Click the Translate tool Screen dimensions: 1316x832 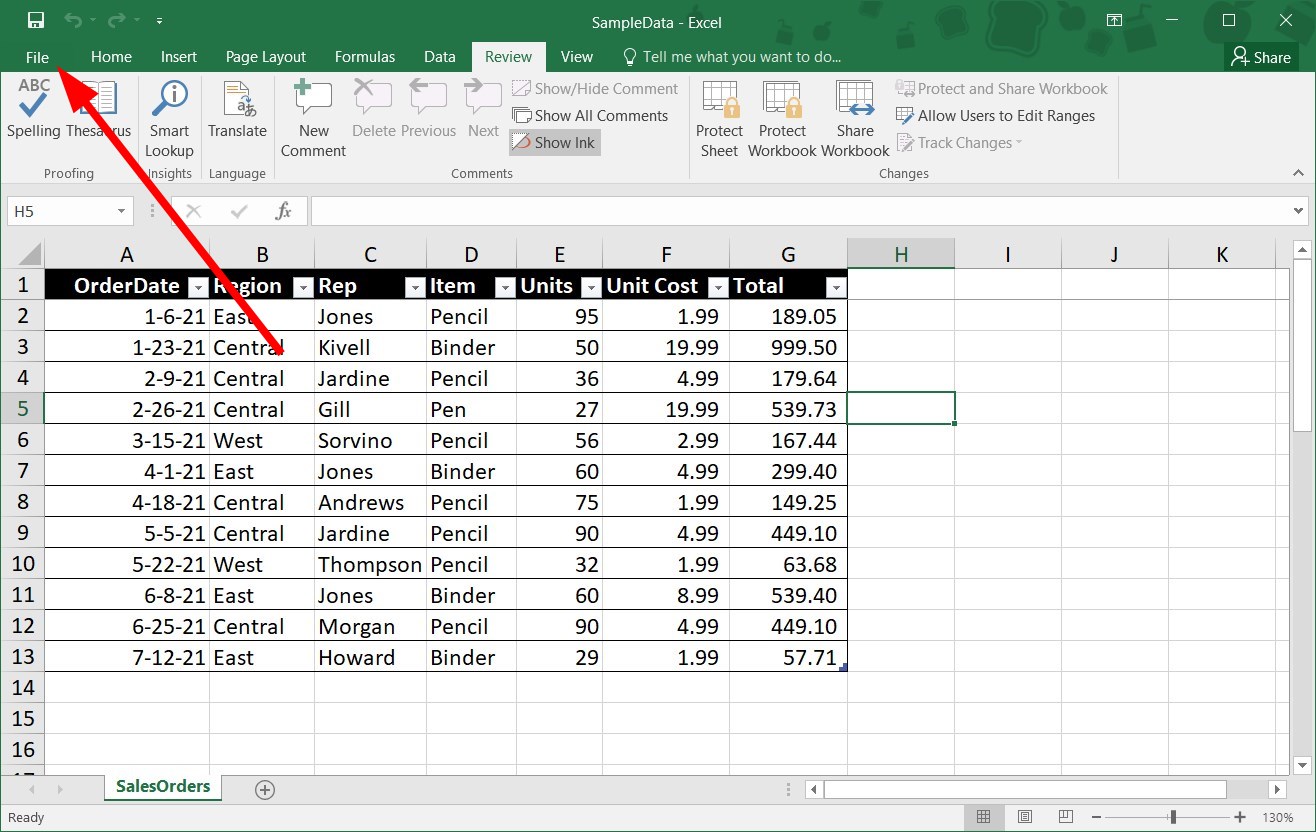pos(237,110)
